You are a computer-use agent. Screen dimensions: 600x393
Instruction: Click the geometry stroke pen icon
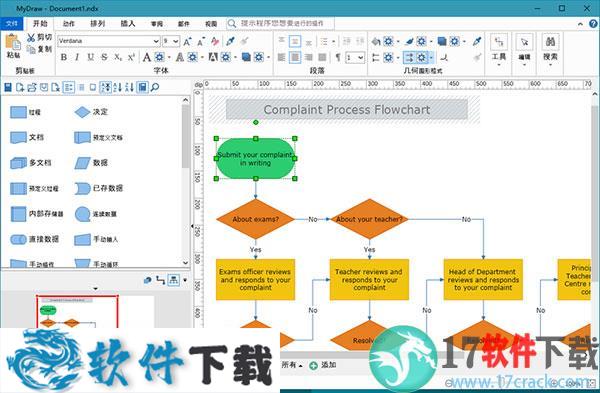coord(409,41)
